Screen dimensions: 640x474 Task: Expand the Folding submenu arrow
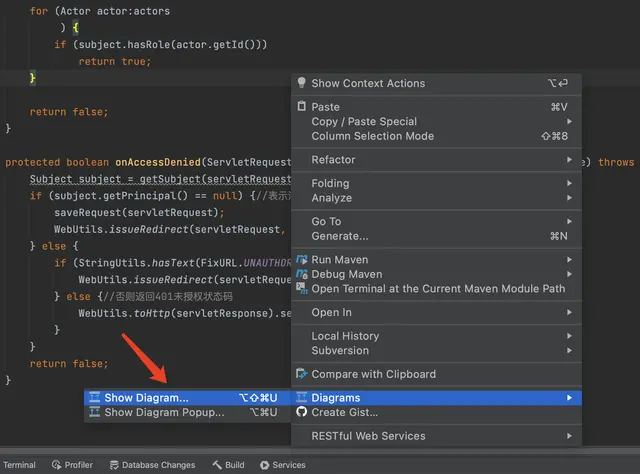point(569,183)
